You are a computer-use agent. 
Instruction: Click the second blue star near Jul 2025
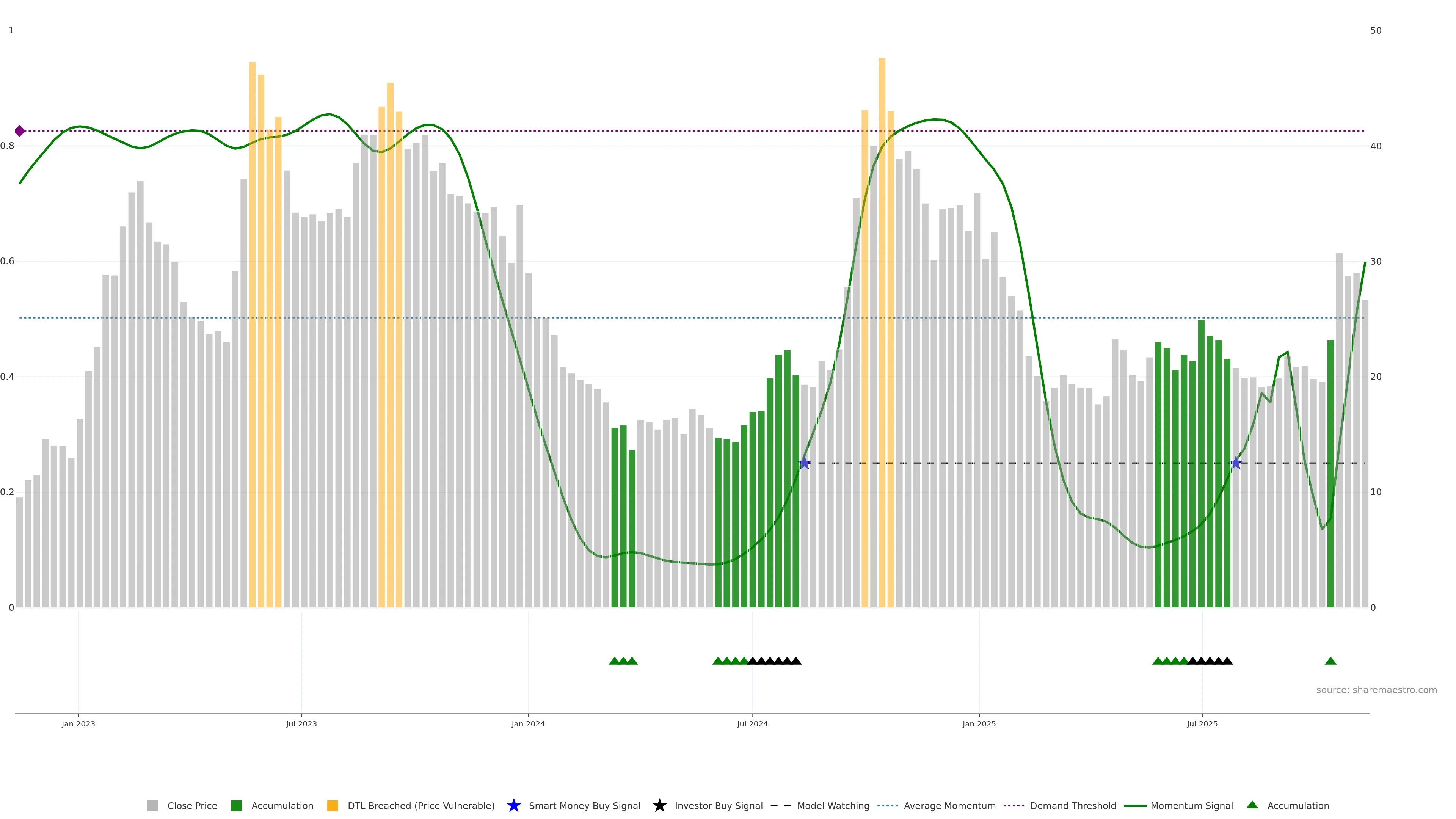[x=1236, y=463]
